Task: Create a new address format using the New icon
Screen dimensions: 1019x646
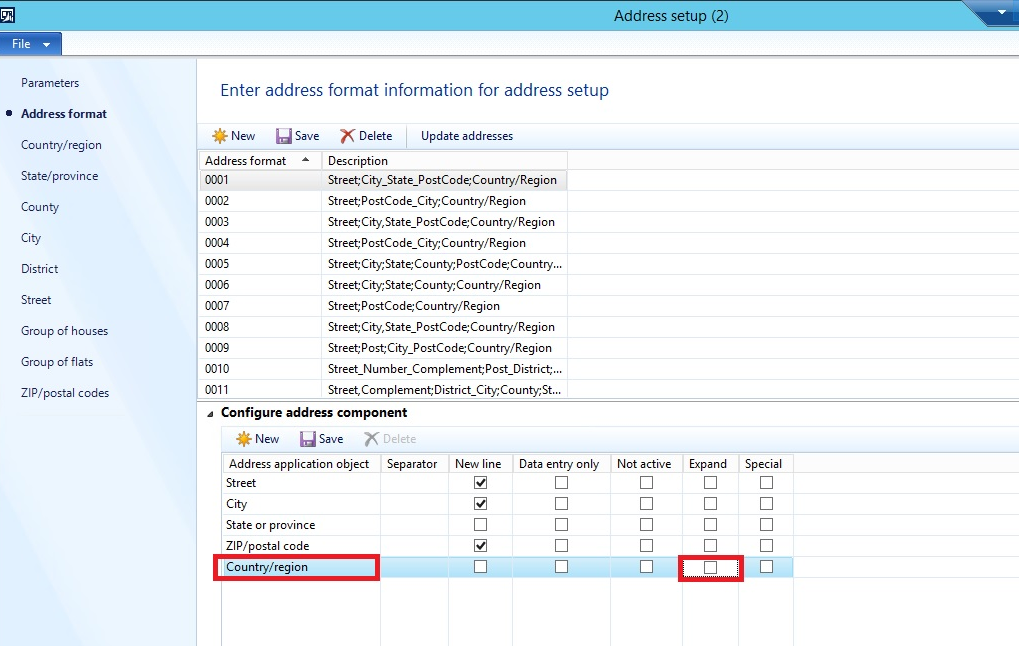Action: 232,135
